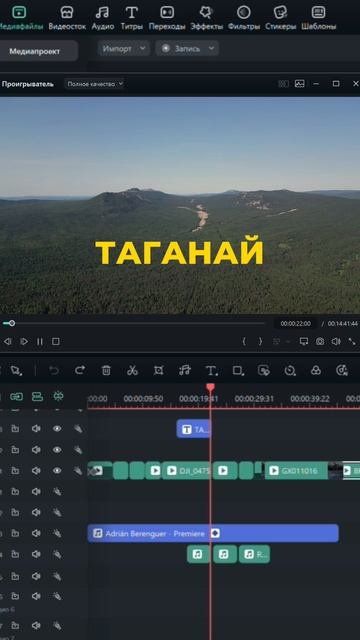Viewport: 360px width, 640px height.
Task: Click the toolbar icon between rectangle and speed tools
Action: pos(264,371)
